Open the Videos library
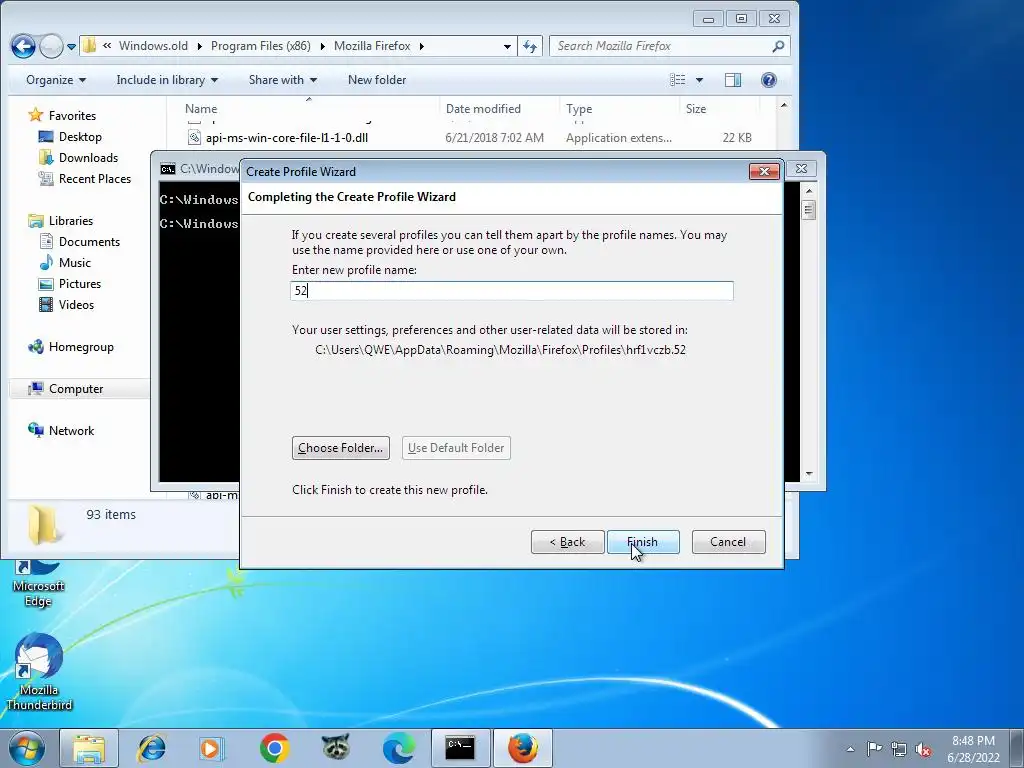The height and width of the screenshot is (768, 1024). (76, 304)
